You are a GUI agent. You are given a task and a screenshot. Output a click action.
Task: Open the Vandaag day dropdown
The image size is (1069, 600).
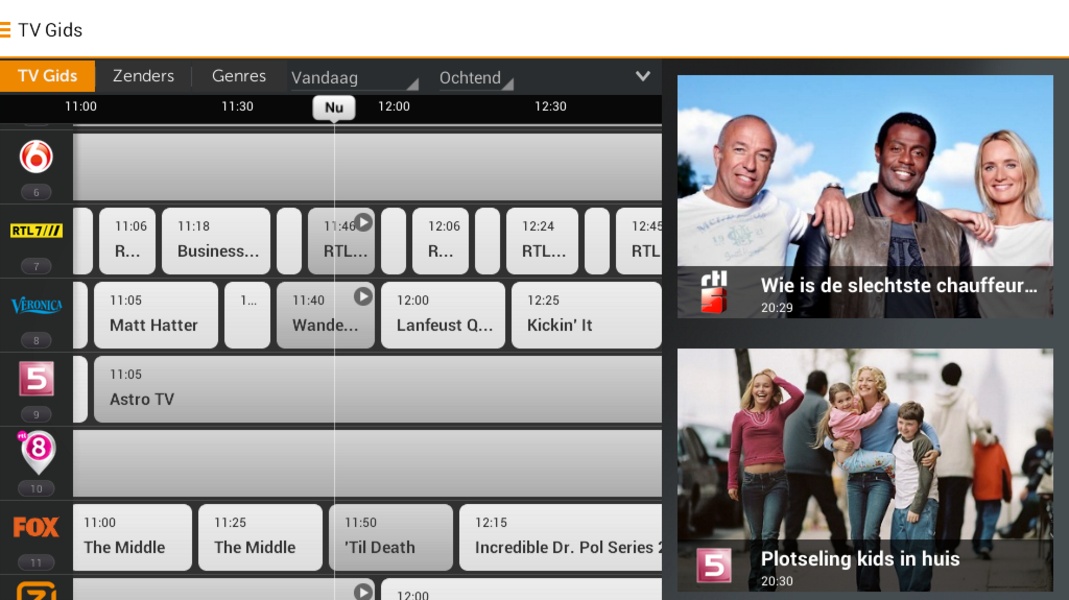click(355, 78)
